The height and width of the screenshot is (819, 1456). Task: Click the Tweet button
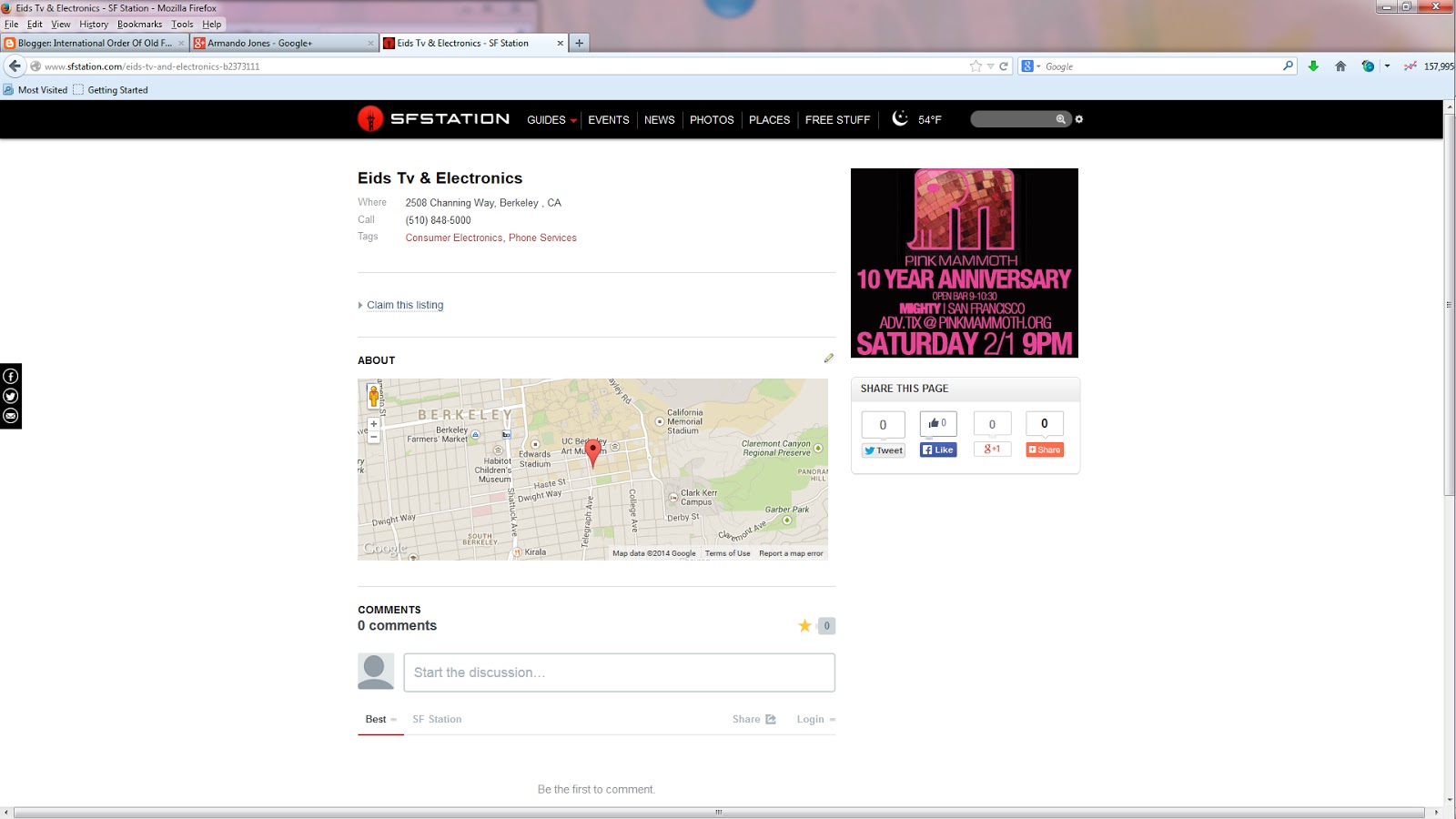click(x=884, y=450)
